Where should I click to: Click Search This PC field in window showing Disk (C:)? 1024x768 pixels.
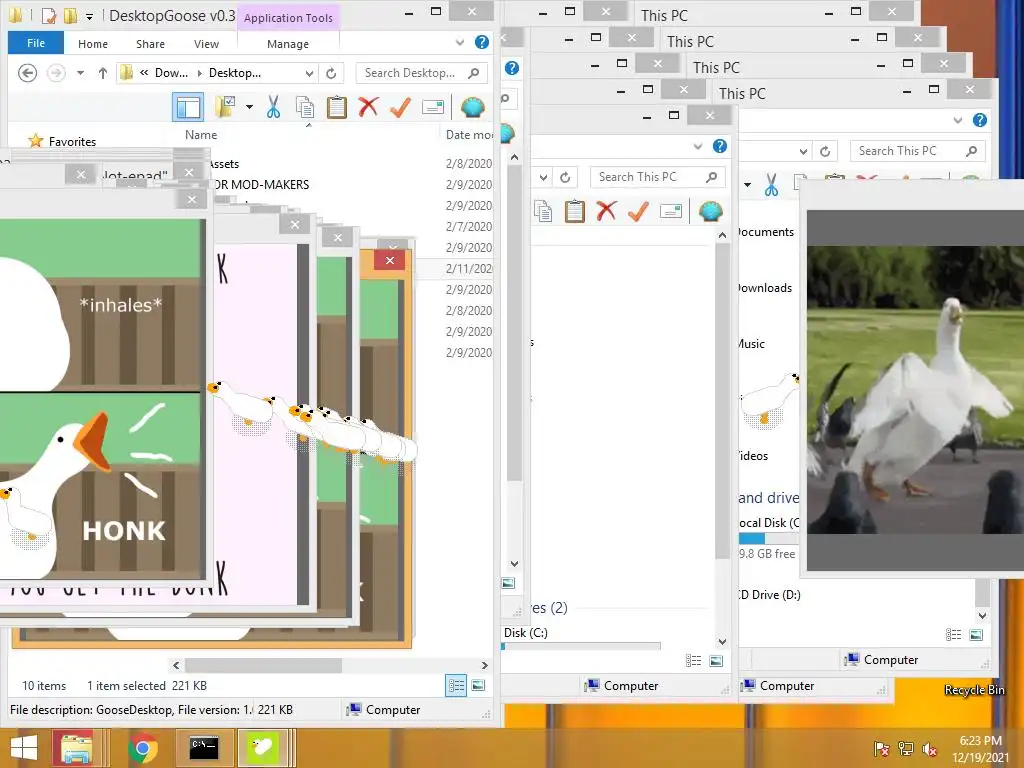(656, 177)
